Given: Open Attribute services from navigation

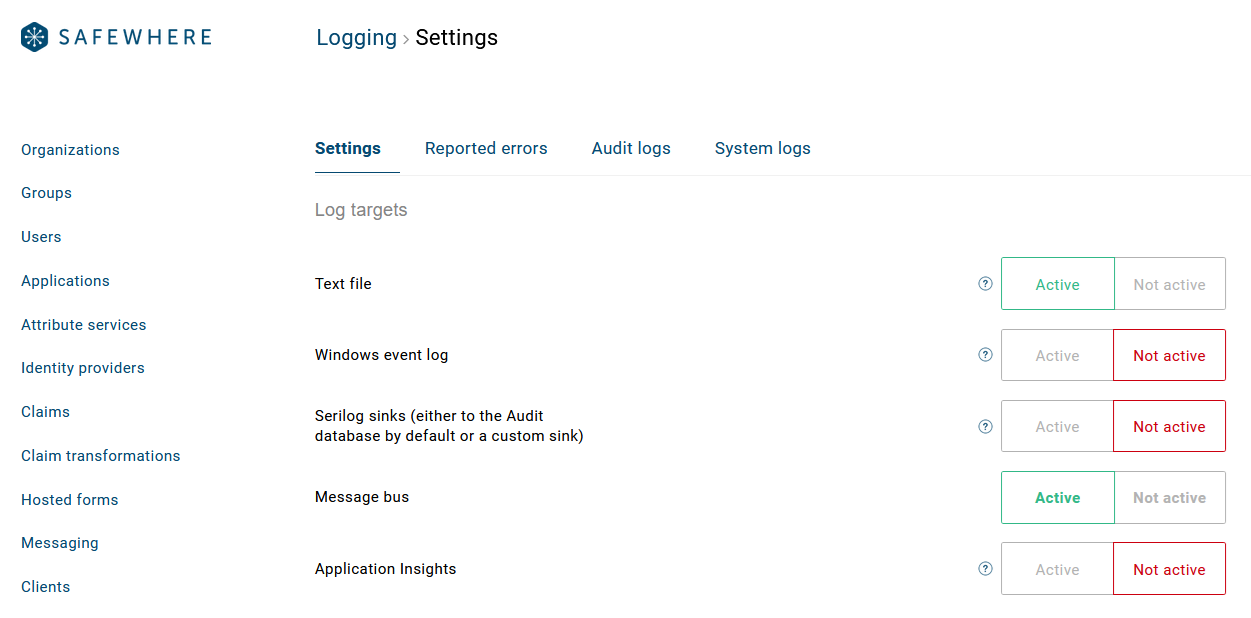Looking at the screenshot, I should [84, 325].
